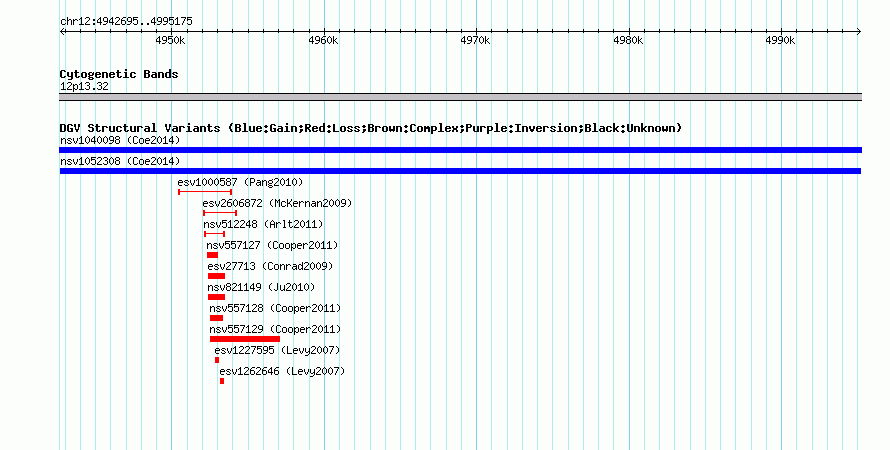Image resolution: width=890 pixels, height=450 pixels.
Task: Click the Cytogenetic Bands track title
Action: [119, 74]
